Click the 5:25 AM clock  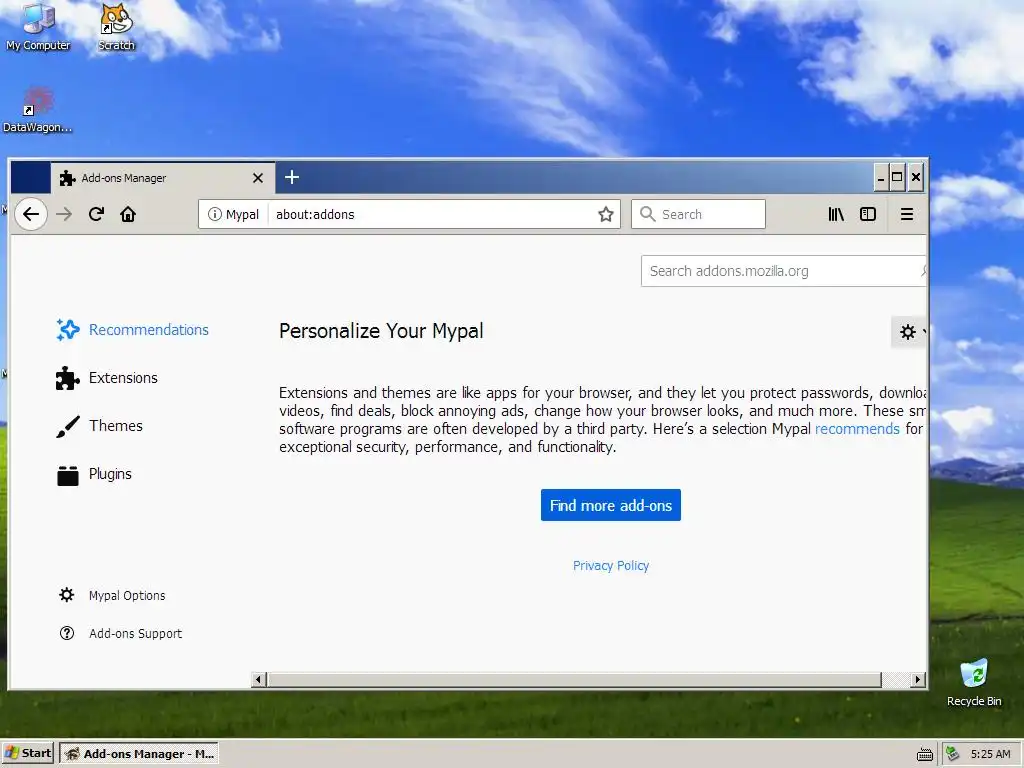990,754
